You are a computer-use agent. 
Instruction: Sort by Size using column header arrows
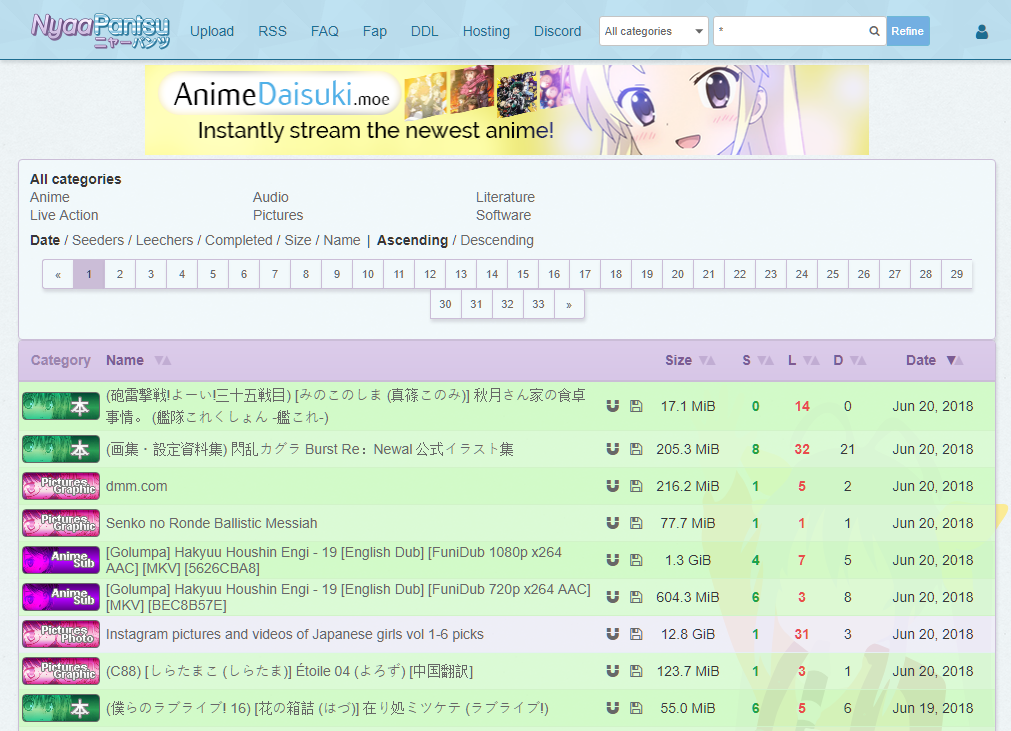point(707,360)
